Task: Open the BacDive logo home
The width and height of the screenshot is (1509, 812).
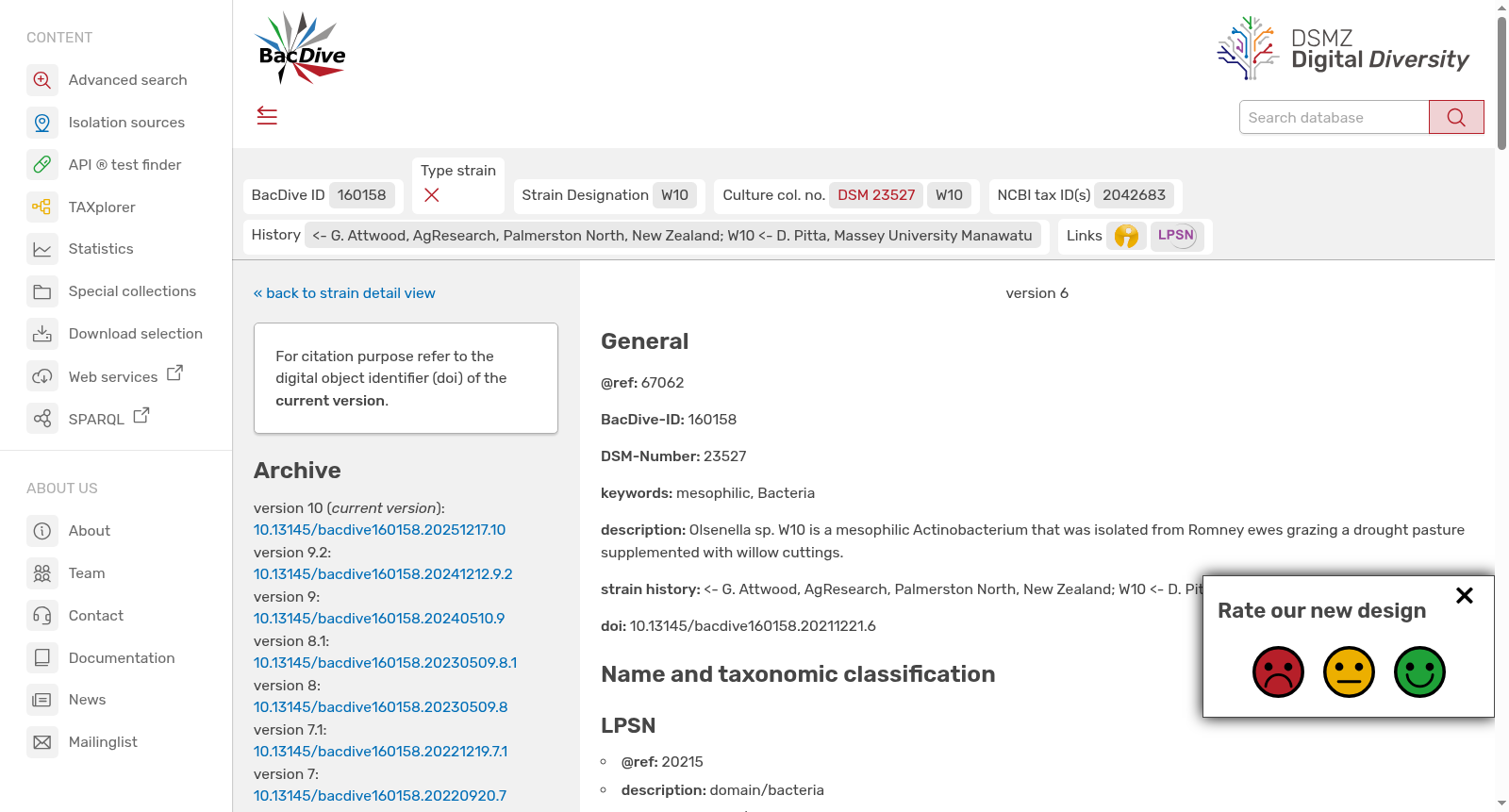Action: coord(301,48)
